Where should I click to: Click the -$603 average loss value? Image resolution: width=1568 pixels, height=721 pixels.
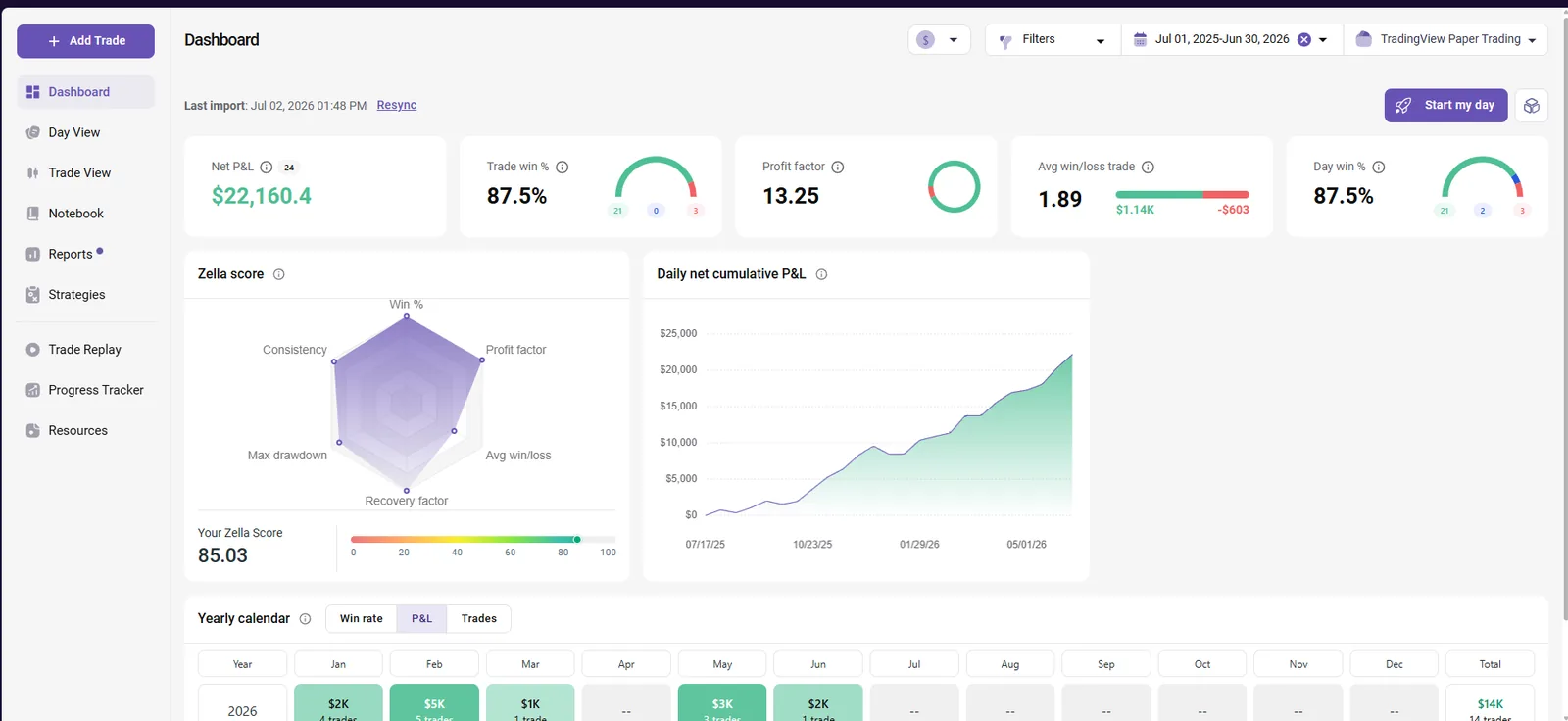pyautogui.click(x=1233, y=210)
